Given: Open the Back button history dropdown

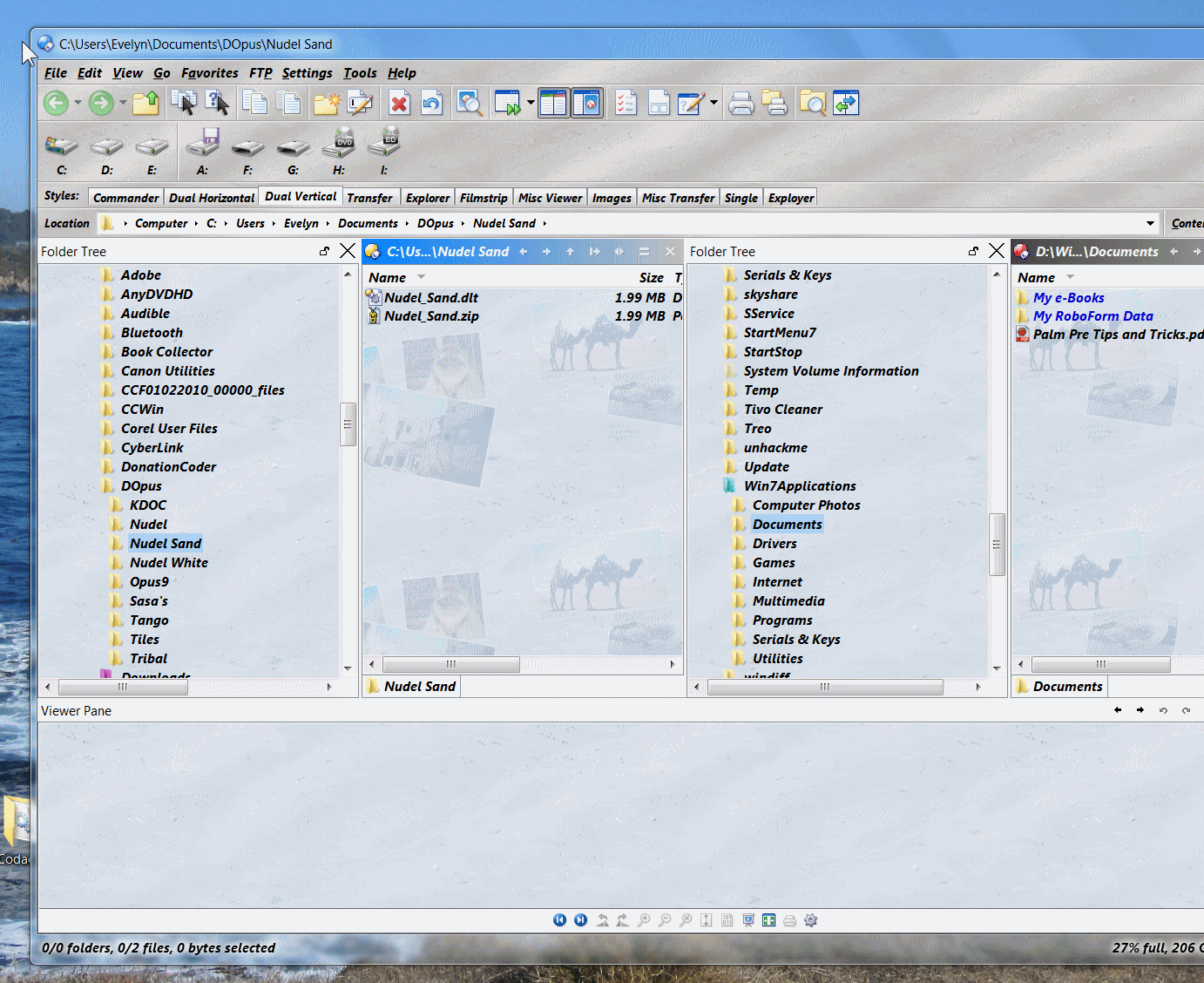Looking at the screenshot, I should (x=78, y=103).
